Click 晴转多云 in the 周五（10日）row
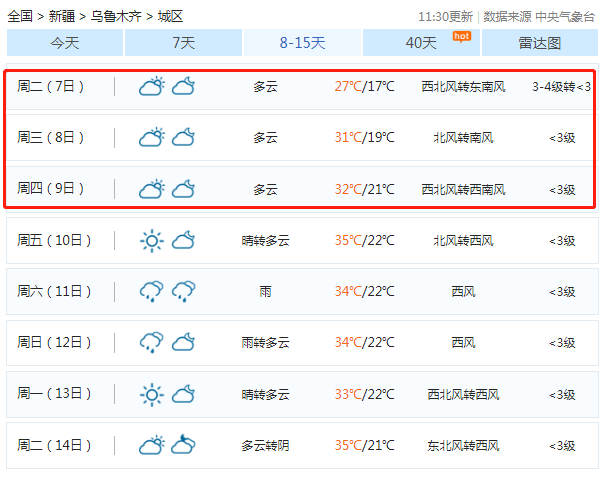The image size is (604, 477). tap(265, 241)
